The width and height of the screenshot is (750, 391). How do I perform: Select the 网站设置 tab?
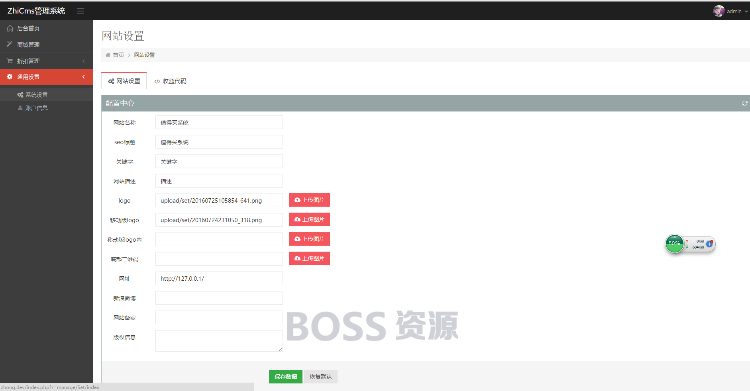click(x=124, y=81)
